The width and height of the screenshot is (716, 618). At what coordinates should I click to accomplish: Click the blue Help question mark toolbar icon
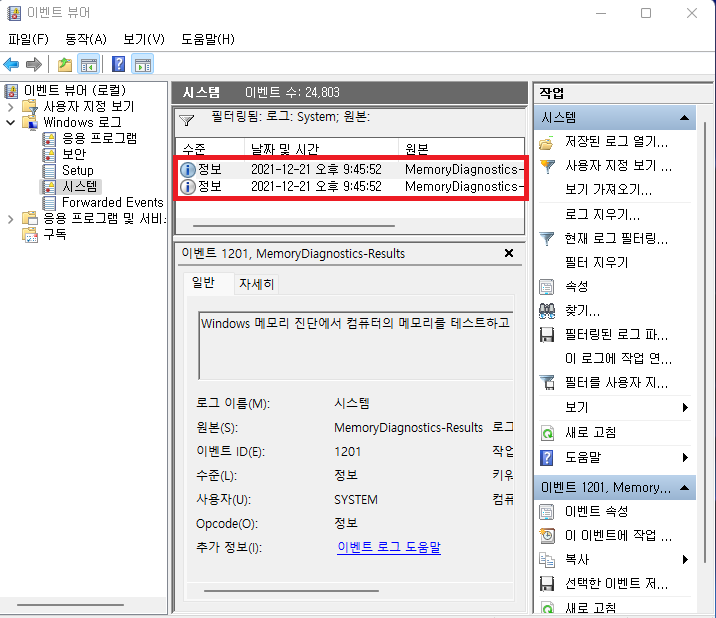click(x=118, y=64)
